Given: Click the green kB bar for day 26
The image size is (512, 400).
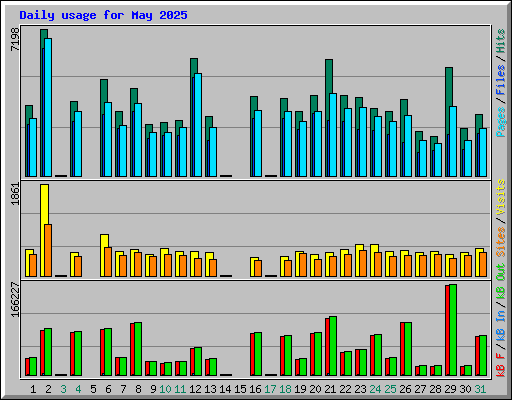Looking at the screenshot, I should (x=408, y=349).
